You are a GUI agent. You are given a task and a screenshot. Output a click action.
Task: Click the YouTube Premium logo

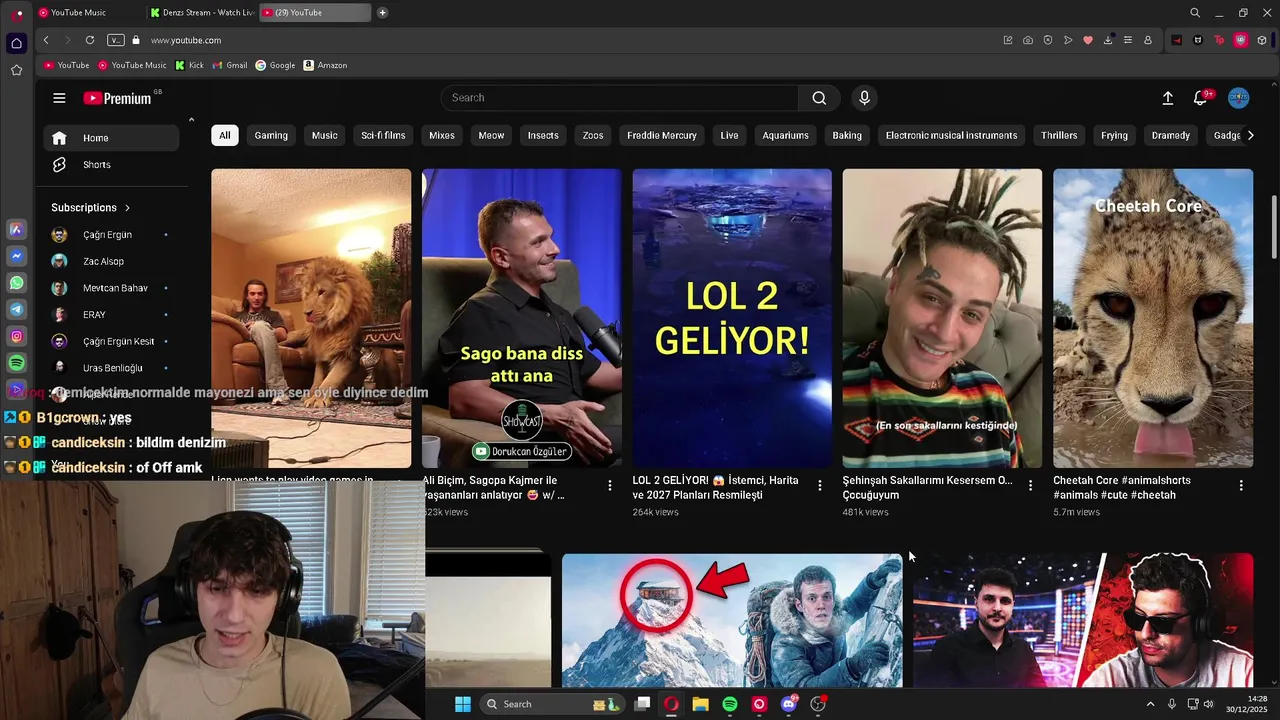117,98
